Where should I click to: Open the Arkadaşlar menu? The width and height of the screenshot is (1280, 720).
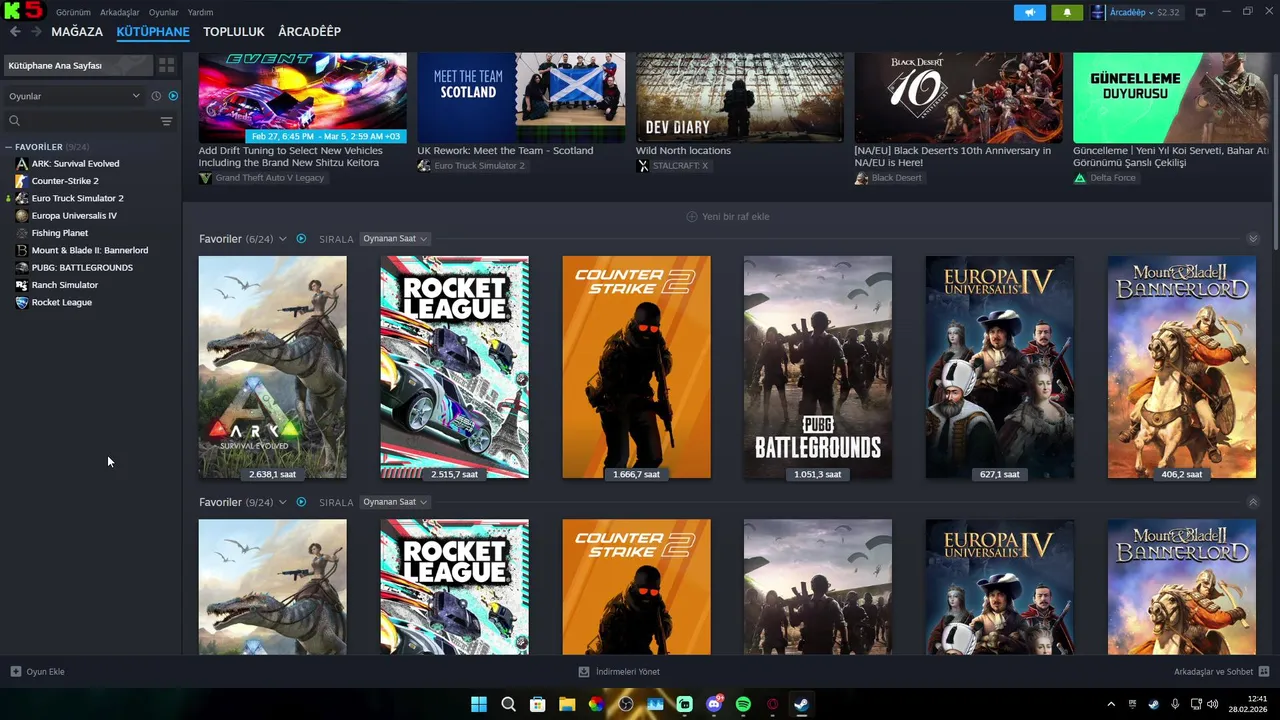pos(120,12)
